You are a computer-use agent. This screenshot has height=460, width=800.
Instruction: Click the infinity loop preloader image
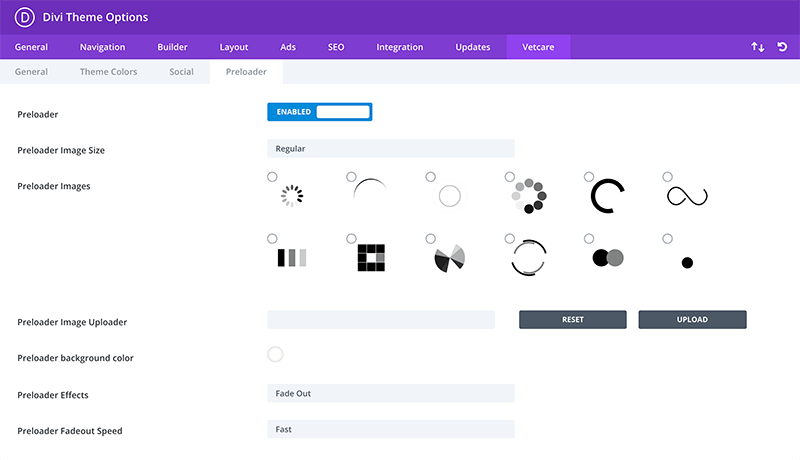(687, 196)
